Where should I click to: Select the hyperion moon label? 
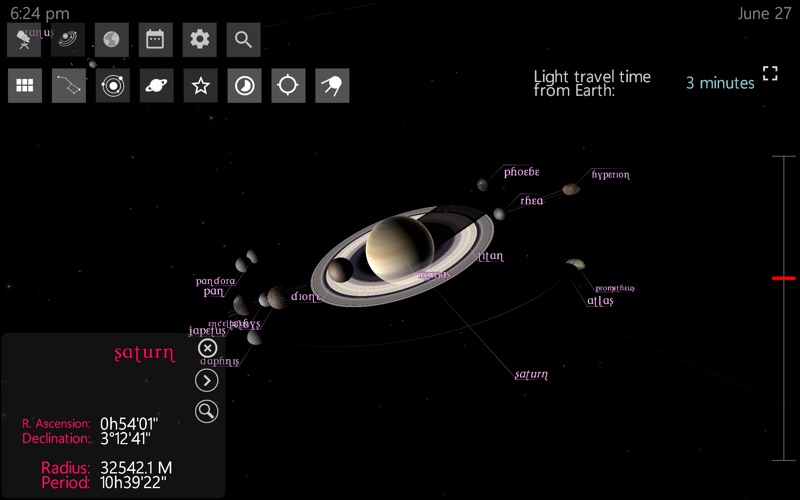point(611,175)
